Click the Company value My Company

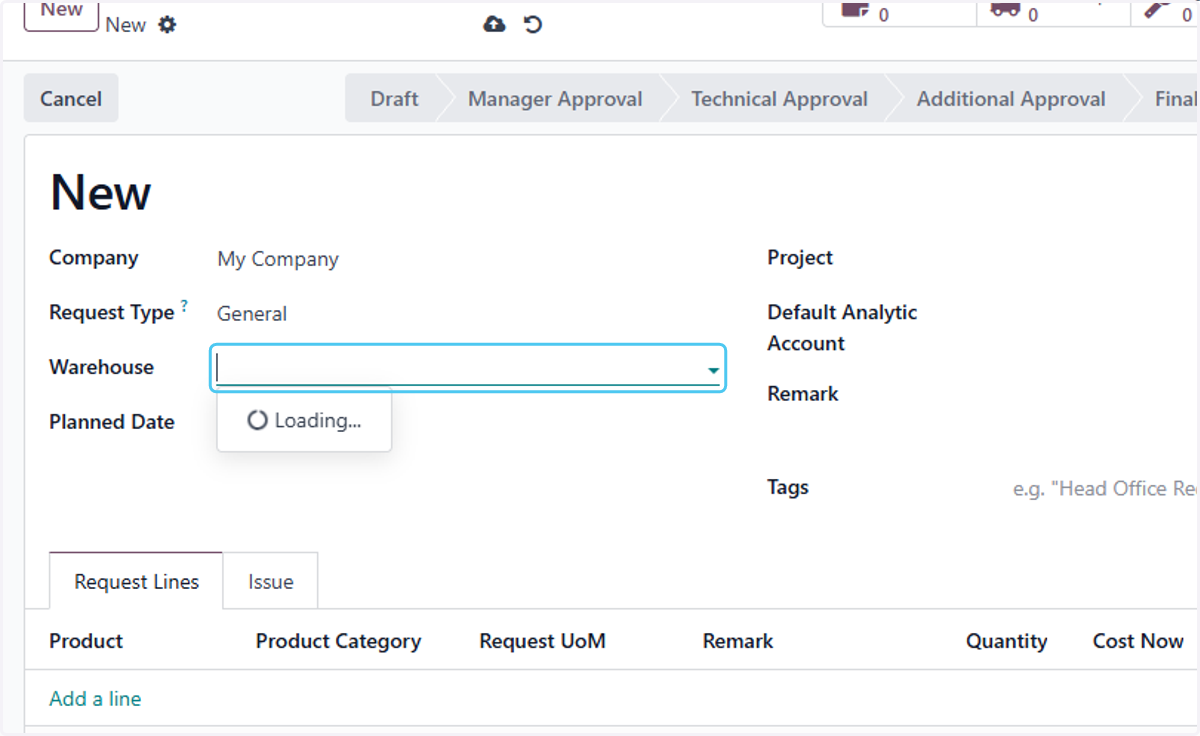point(278,259)
